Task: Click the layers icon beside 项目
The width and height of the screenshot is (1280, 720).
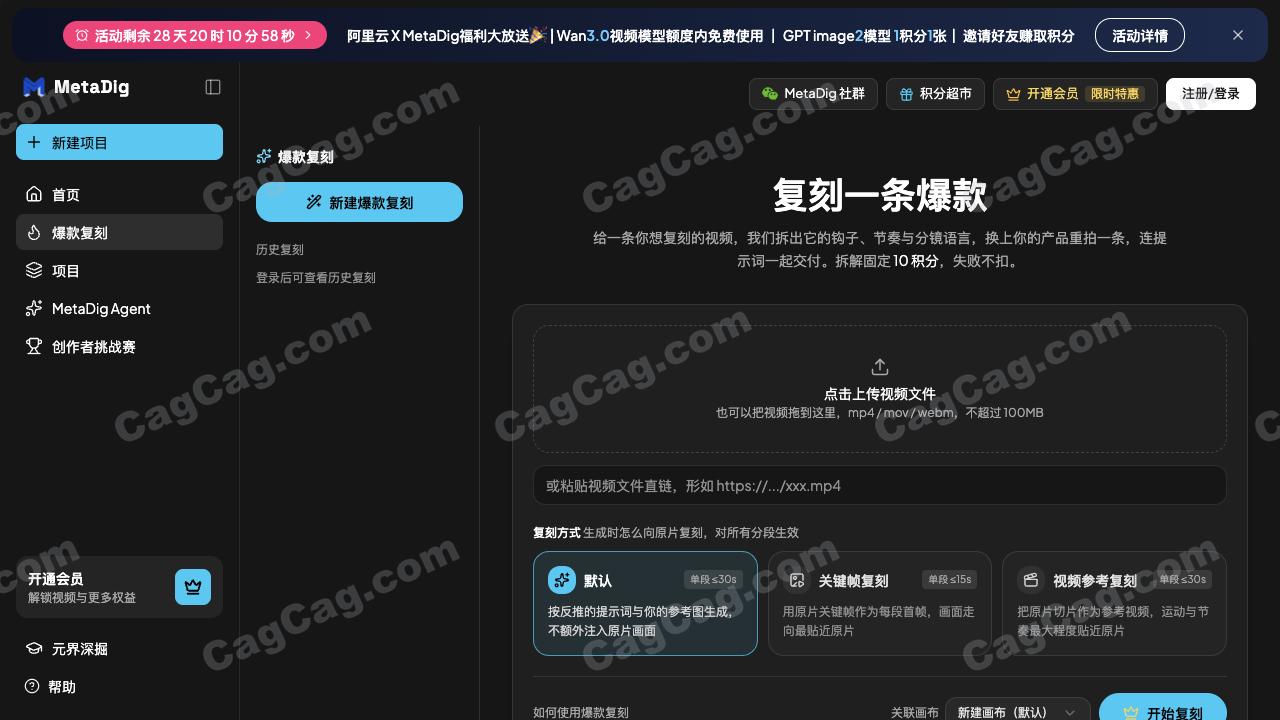Action: click(34, 270)
